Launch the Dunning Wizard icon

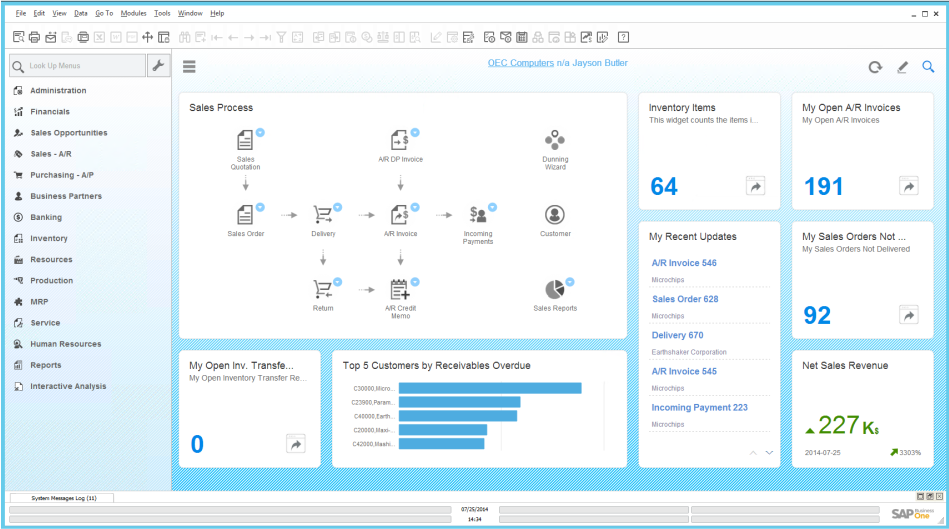tap(554, 140)
